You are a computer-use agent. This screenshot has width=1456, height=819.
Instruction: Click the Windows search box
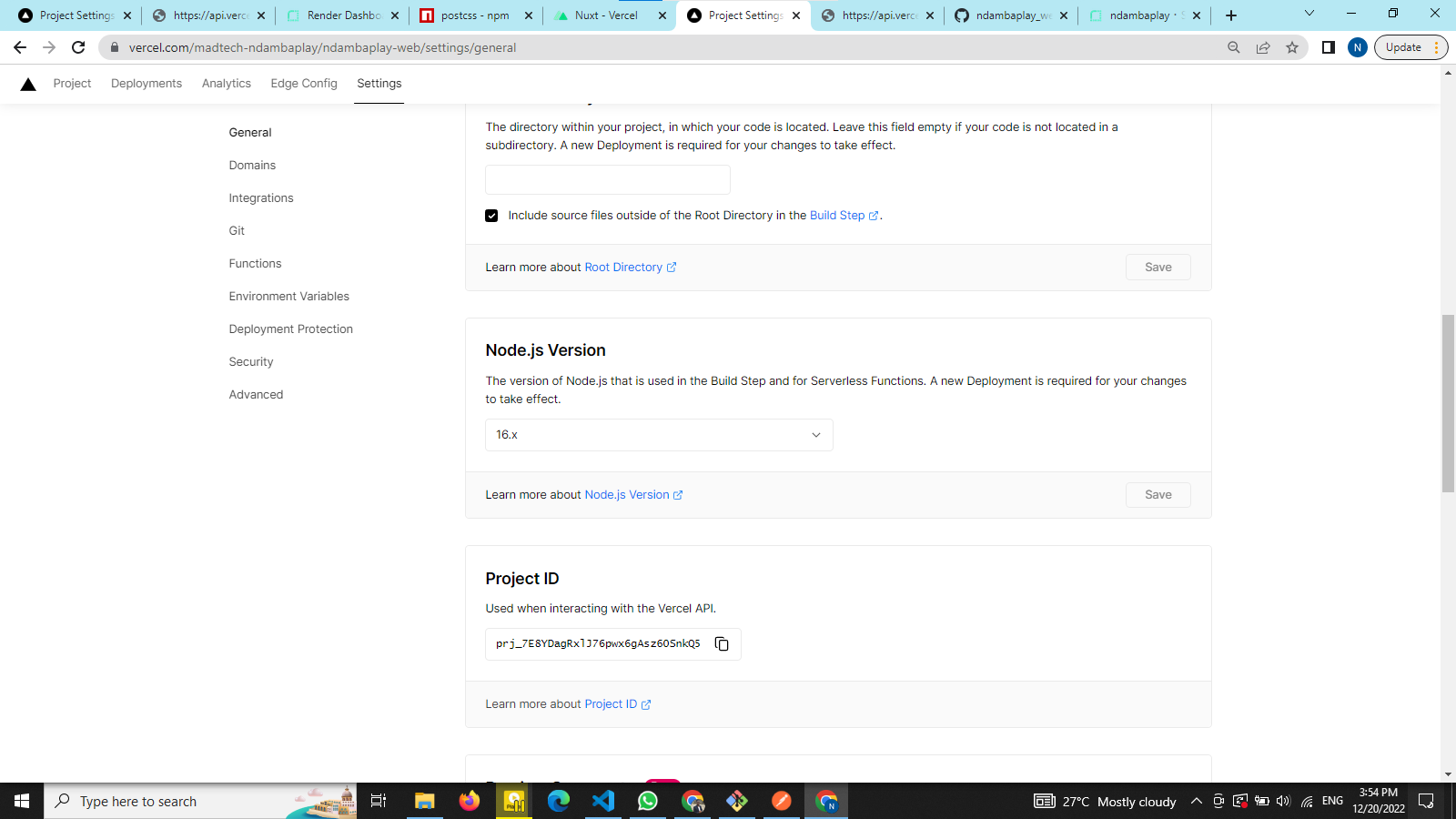pos(200,801)
